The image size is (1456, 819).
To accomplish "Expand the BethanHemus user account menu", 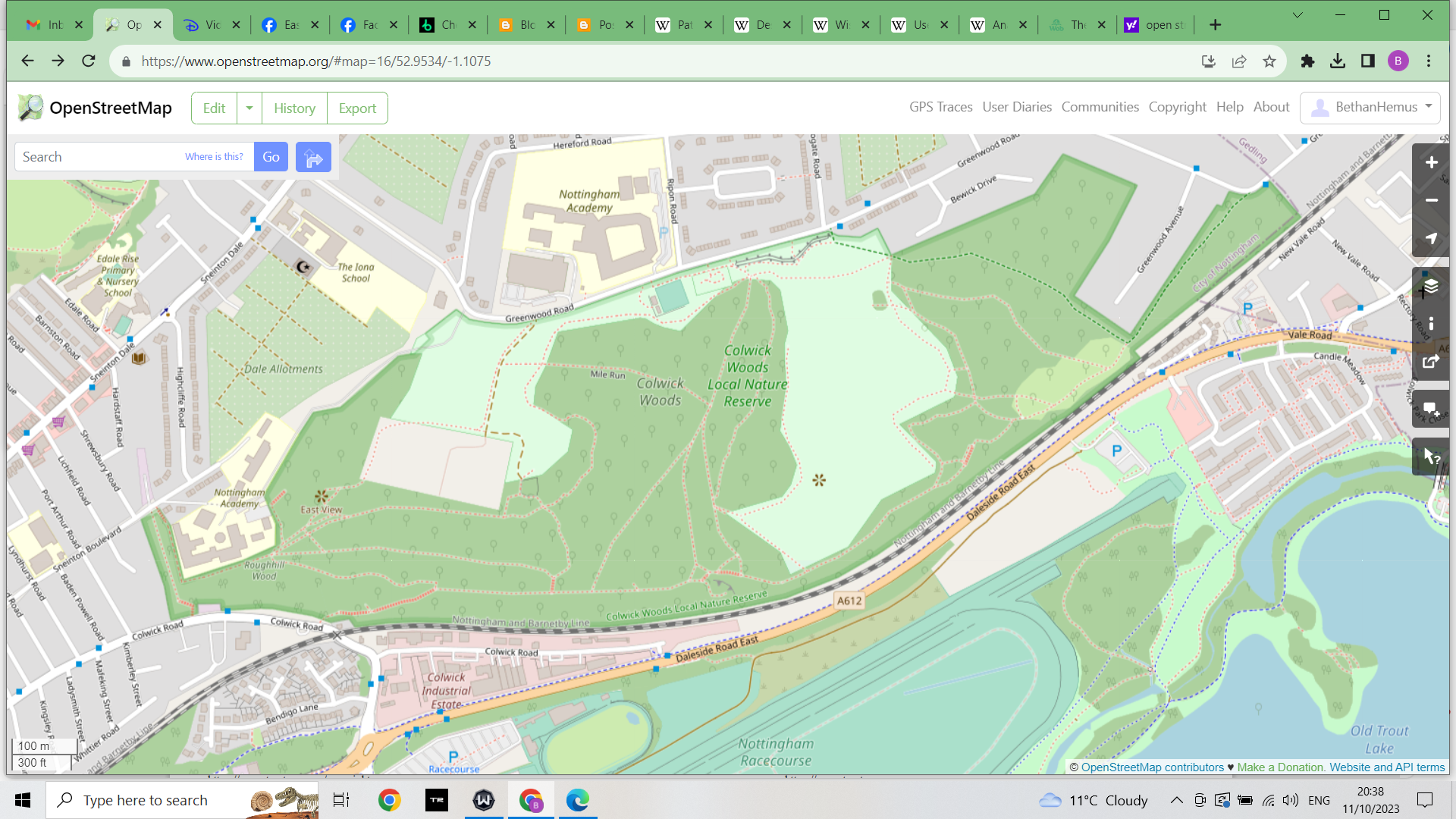I will 1370,107.
